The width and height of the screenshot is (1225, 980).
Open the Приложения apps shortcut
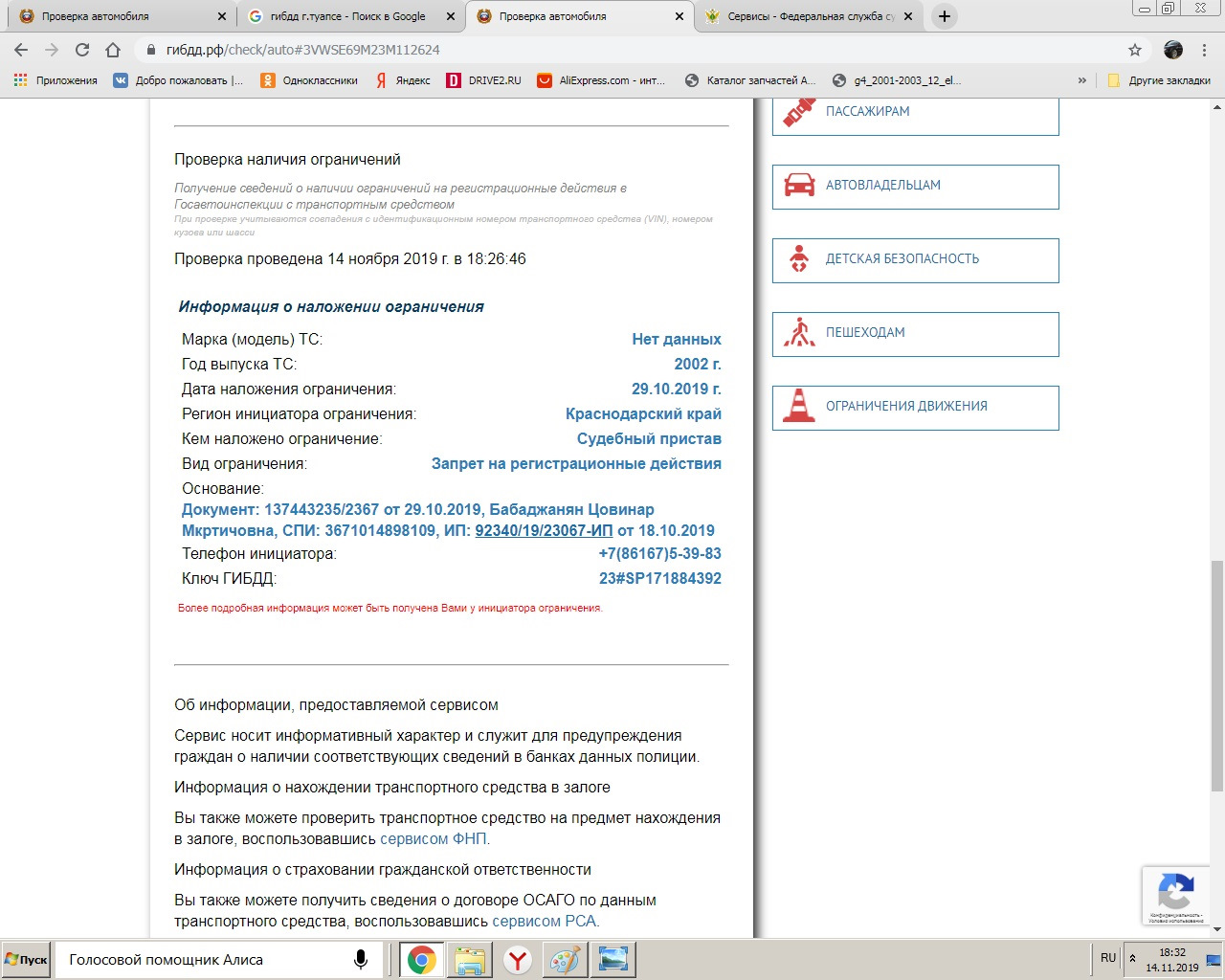[x=56, y=80]
